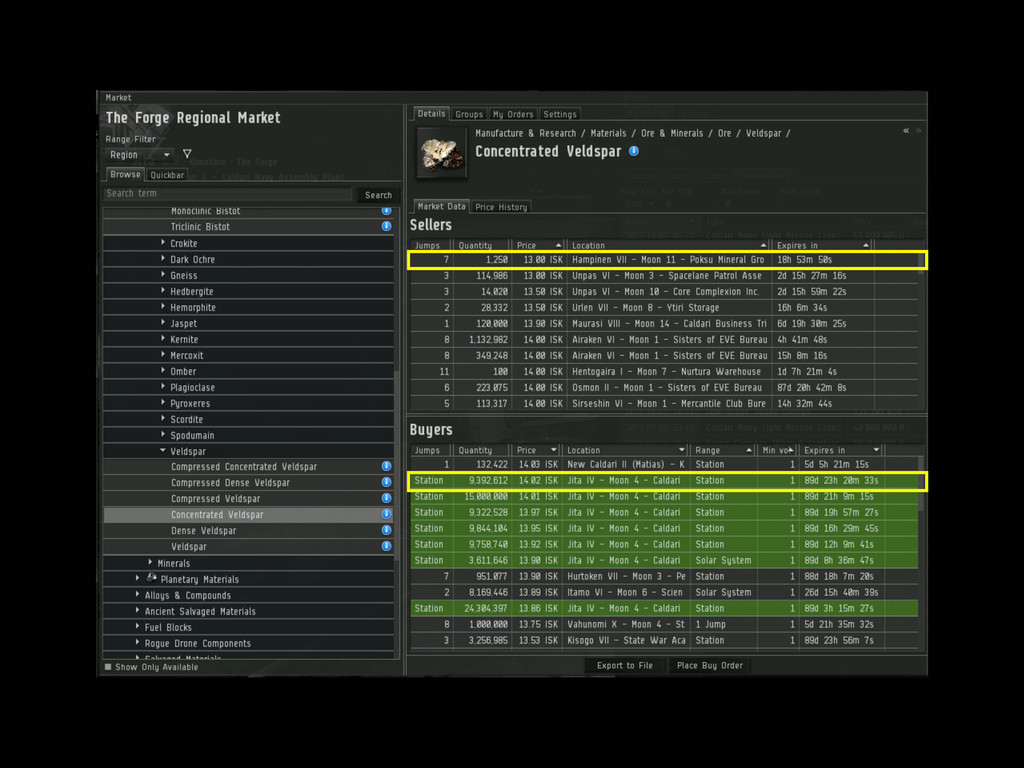Image resolution: width=1024 pixels, height=768 pixels.
Task: Toggle Show Only Available checkbox
Action: 108,667
